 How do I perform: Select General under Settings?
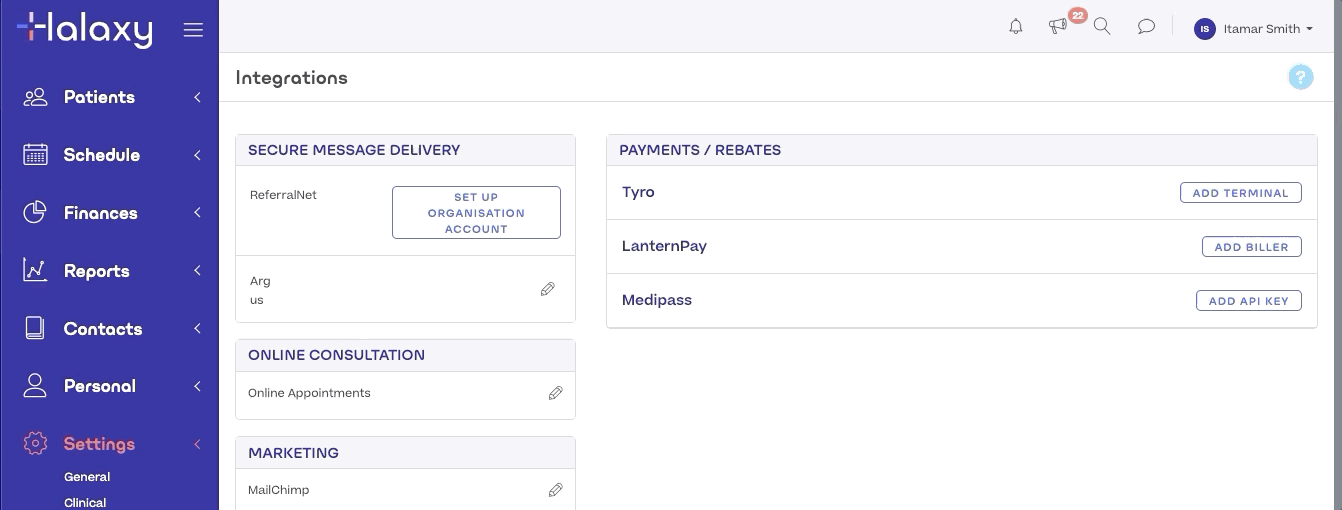click(87, 477)
